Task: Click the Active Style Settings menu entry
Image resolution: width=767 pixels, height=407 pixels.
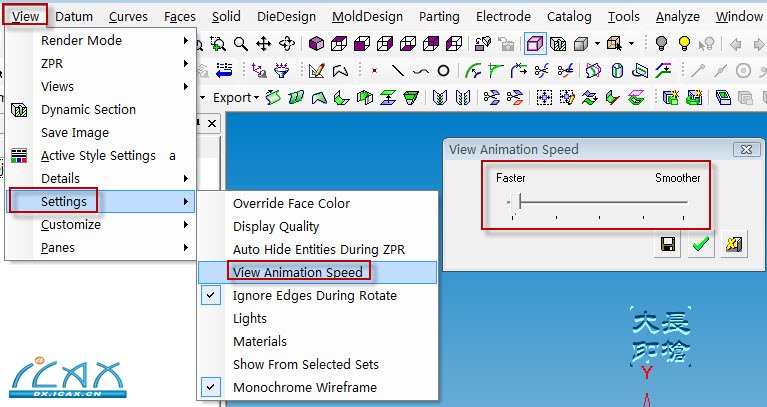Action: (98, 155)
